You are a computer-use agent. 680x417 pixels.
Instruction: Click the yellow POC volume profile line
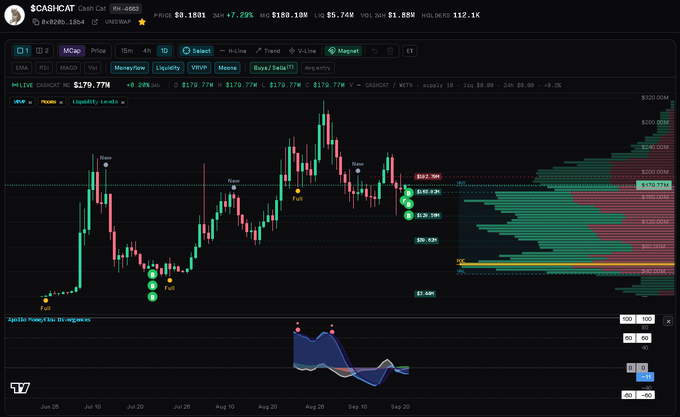pos(565,264)
